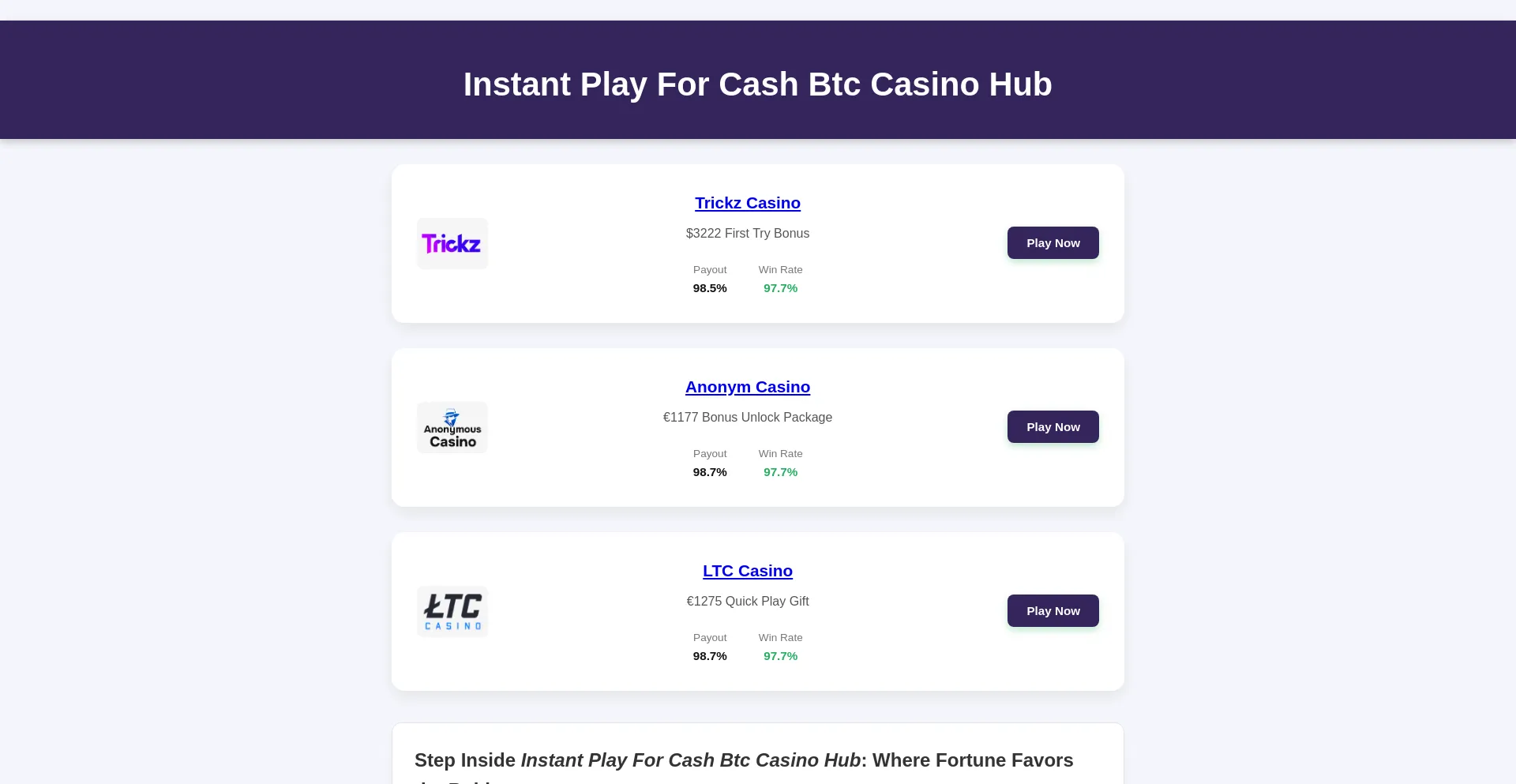Open the Anonym Casino link
This screenshot has width=1516, height=784.
[x=747, y=387]
